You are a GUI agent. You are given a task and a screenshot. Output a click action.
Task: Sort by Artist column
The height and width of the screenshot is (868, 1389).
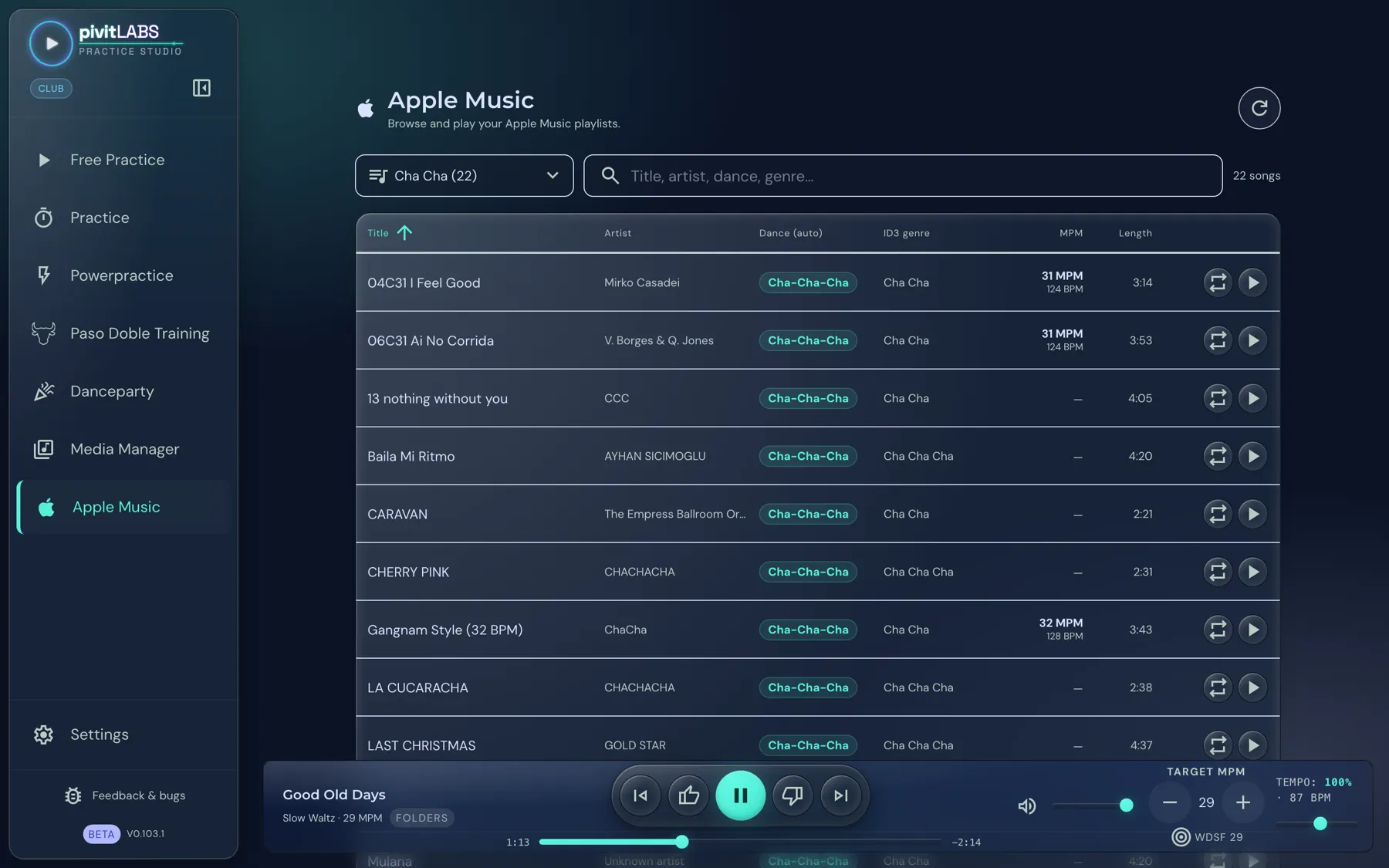point(617,233)
